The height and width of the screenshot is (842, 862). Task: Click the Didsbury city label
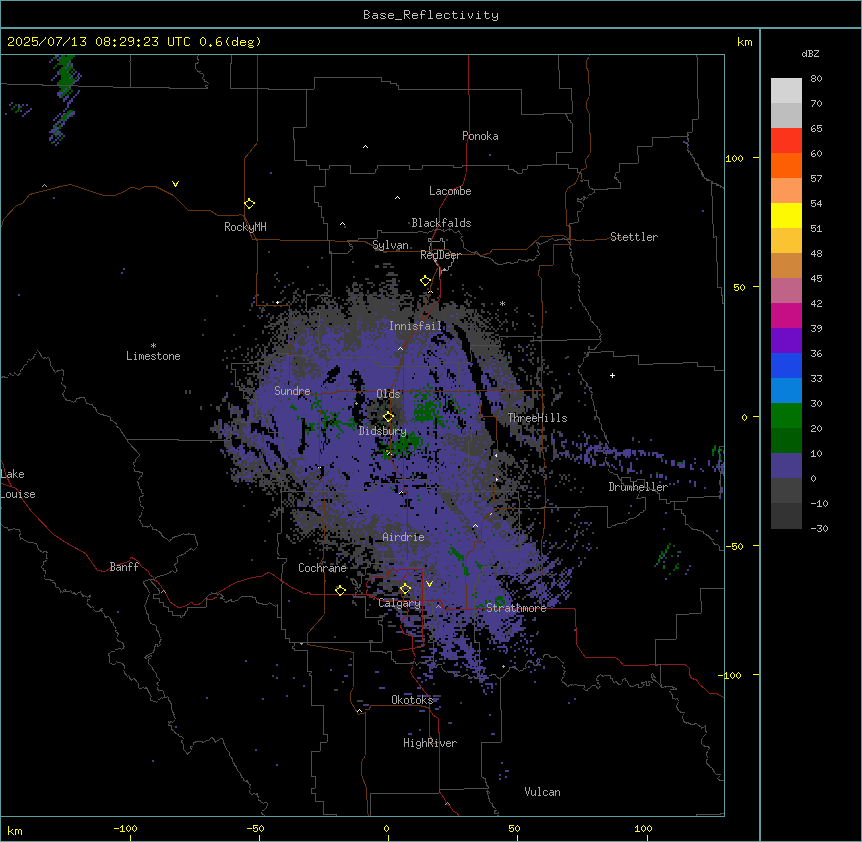382,431
